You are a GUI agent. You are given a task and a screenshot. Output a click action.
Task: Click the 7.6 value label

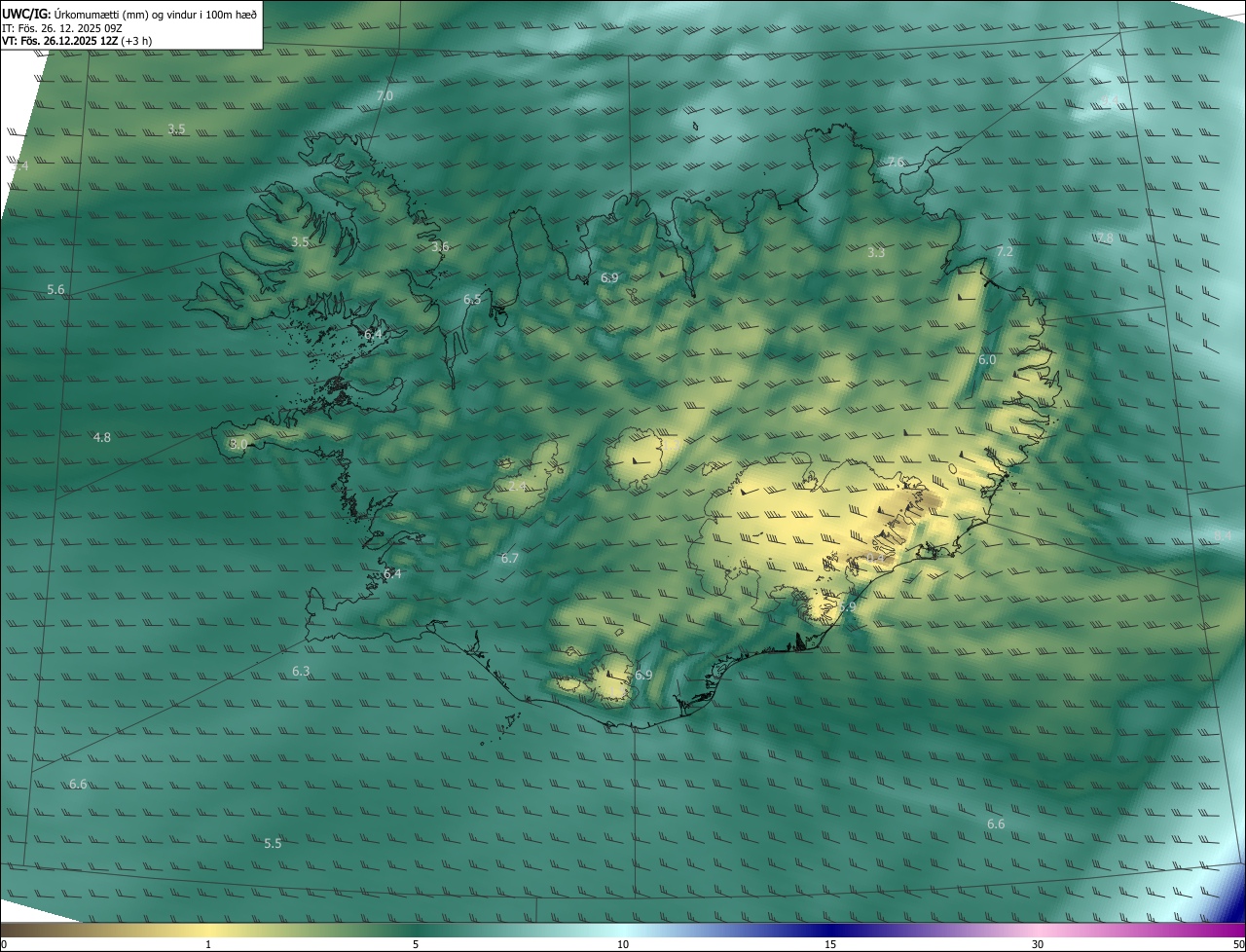coord(897,162)
